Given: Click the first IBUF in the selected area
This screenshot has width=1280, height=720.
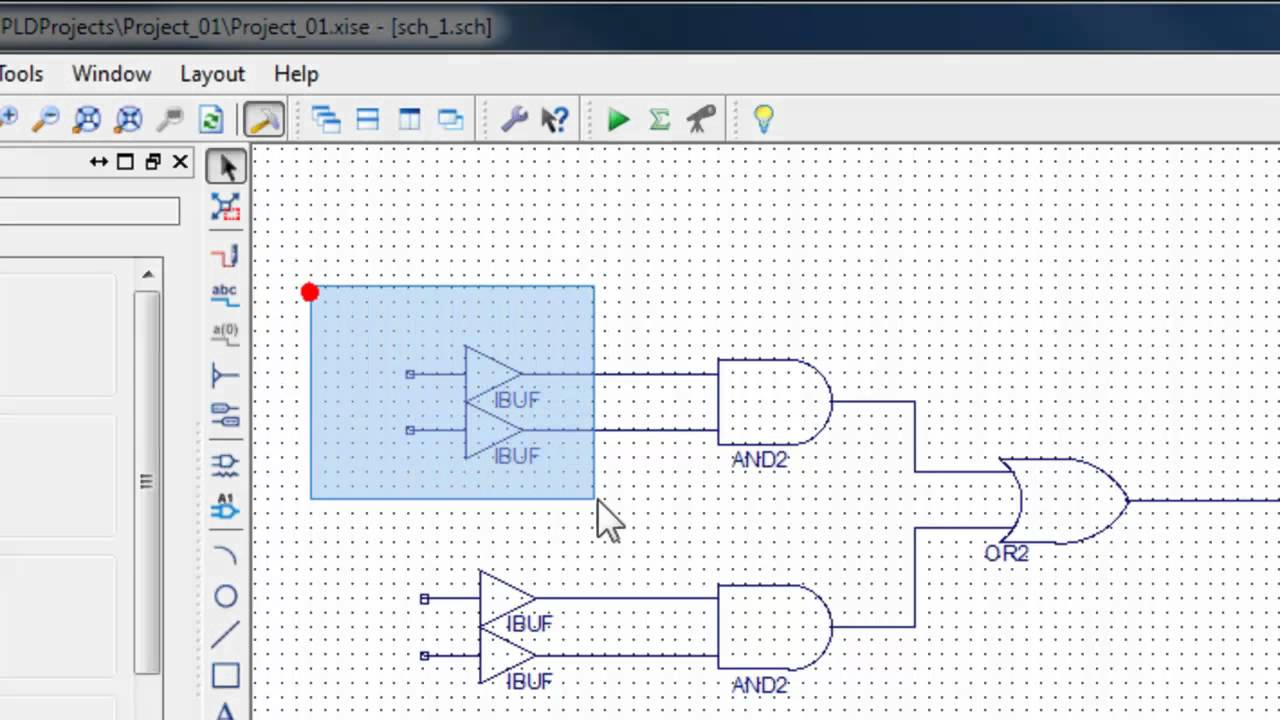Looking at the screenshot, I should pos(493,375).
